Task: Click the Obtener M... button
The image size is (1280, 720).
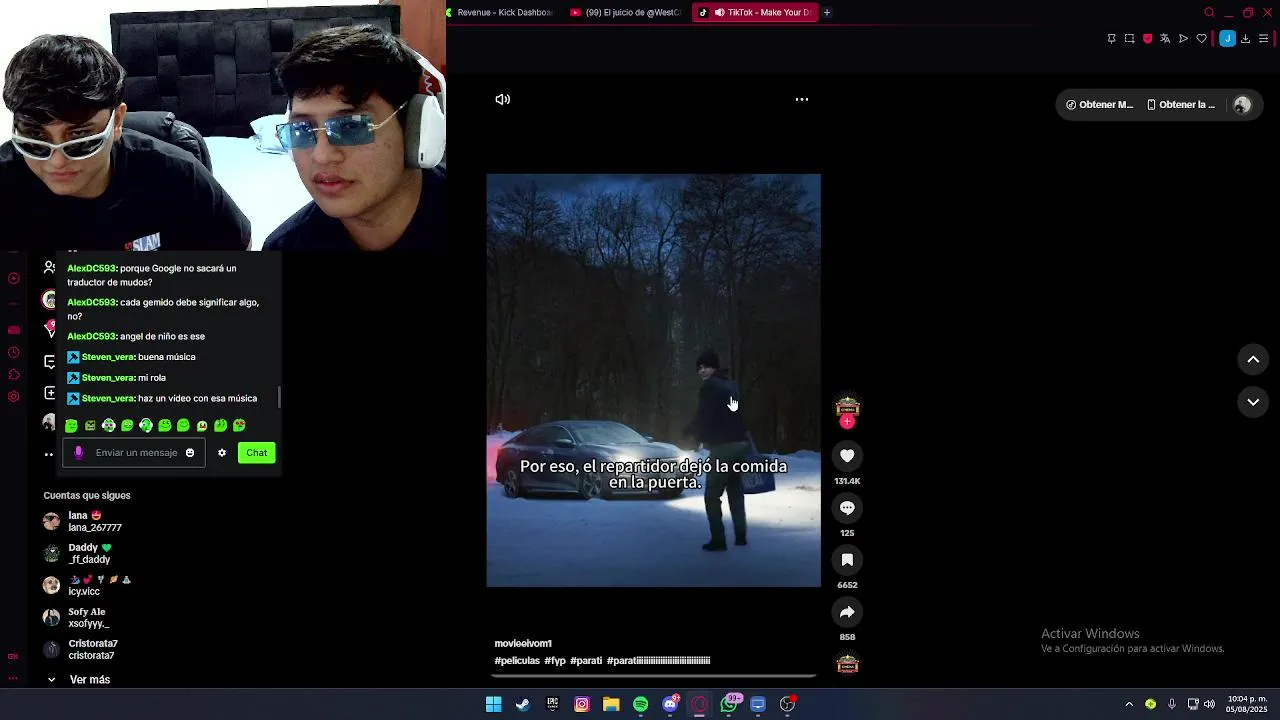Action: pos(1099,104)
